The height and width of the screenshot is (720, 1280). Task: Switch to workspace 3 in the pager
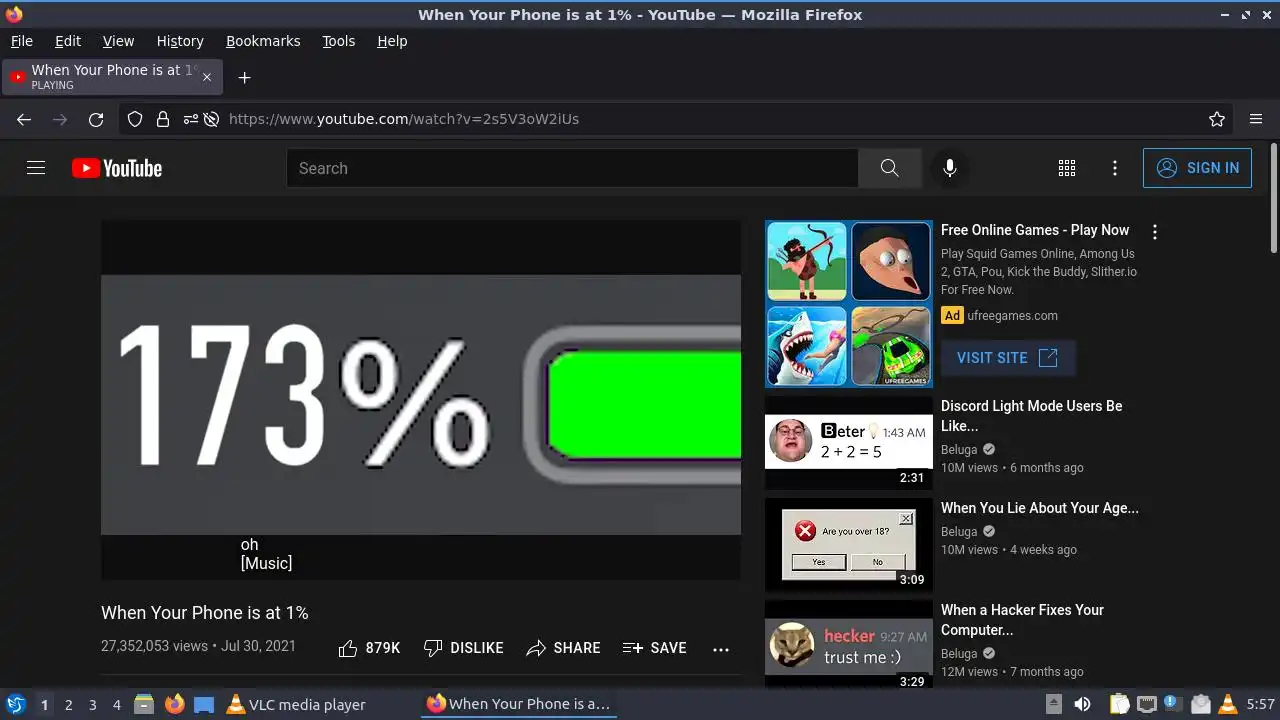tap(93, 705)
